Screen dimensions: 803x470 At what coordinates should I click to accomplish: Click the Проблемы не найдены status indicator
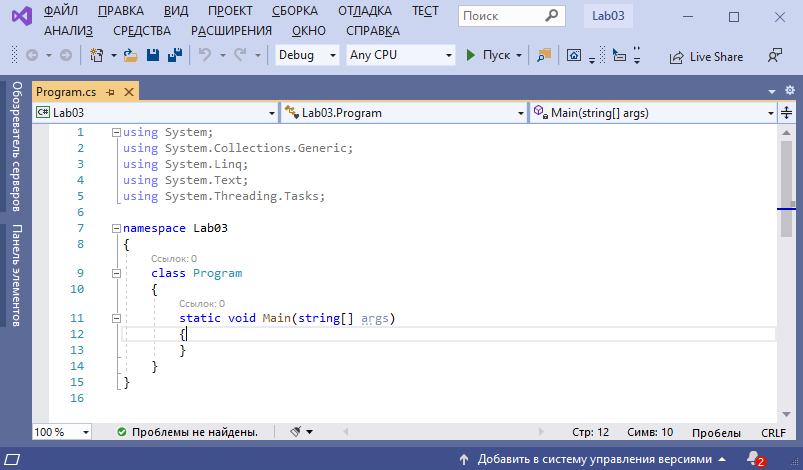click(187, 432)
